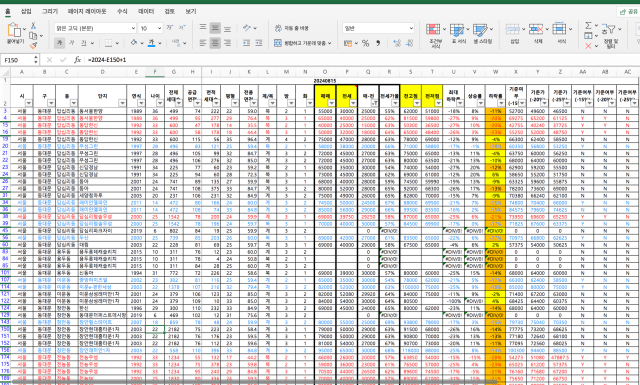Switch to the 삽입 (Insert) tab
Image resolution: width=640 pixels, height=385 pixels.
pyautogui.click(x=26, y=11)
